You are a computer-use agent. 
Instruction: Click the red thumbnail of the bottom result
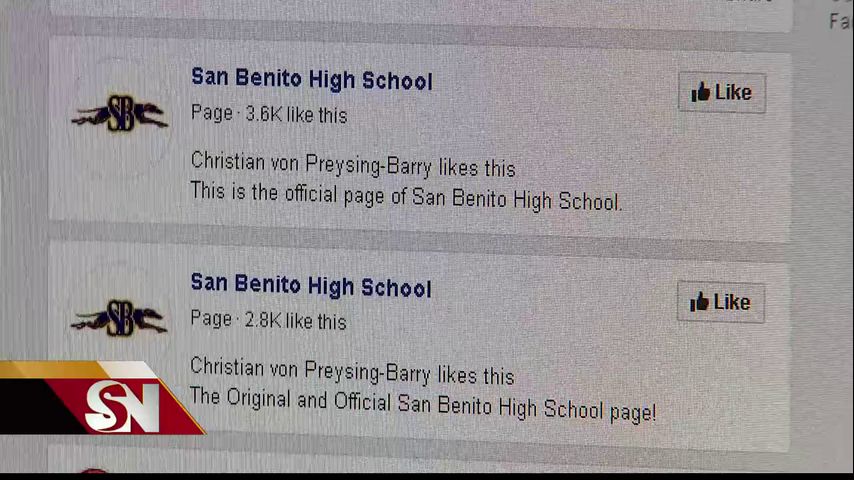[94, 470]
